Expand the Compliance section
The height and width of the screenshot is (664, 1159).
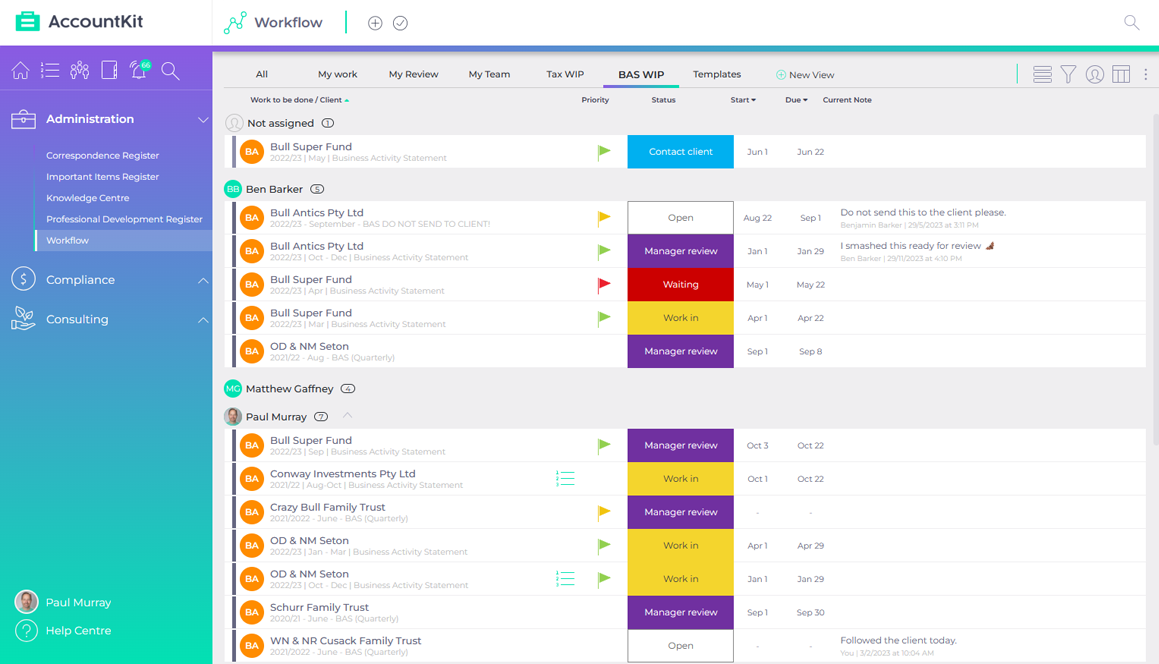[203, 280]
